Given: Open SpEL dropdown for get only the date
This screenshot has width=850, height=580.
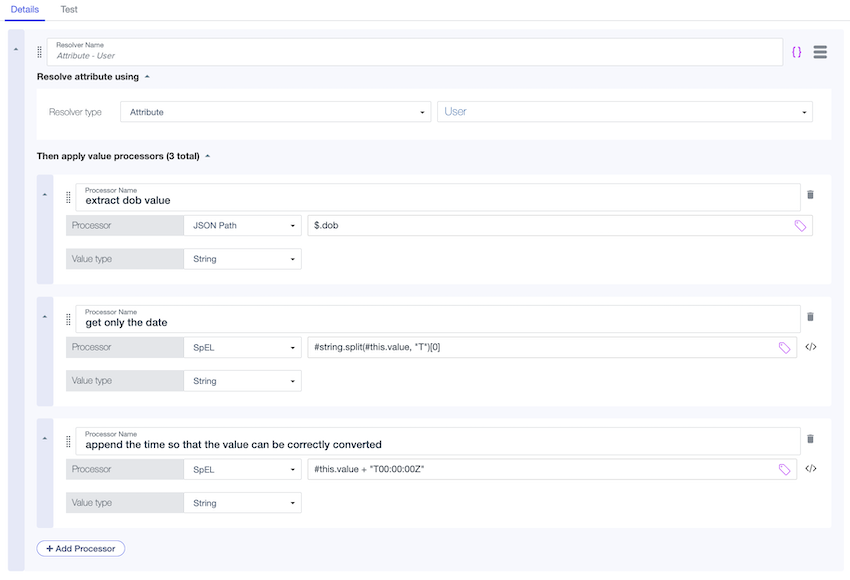Looking at the screenshot, I should [x=242, y=347].
